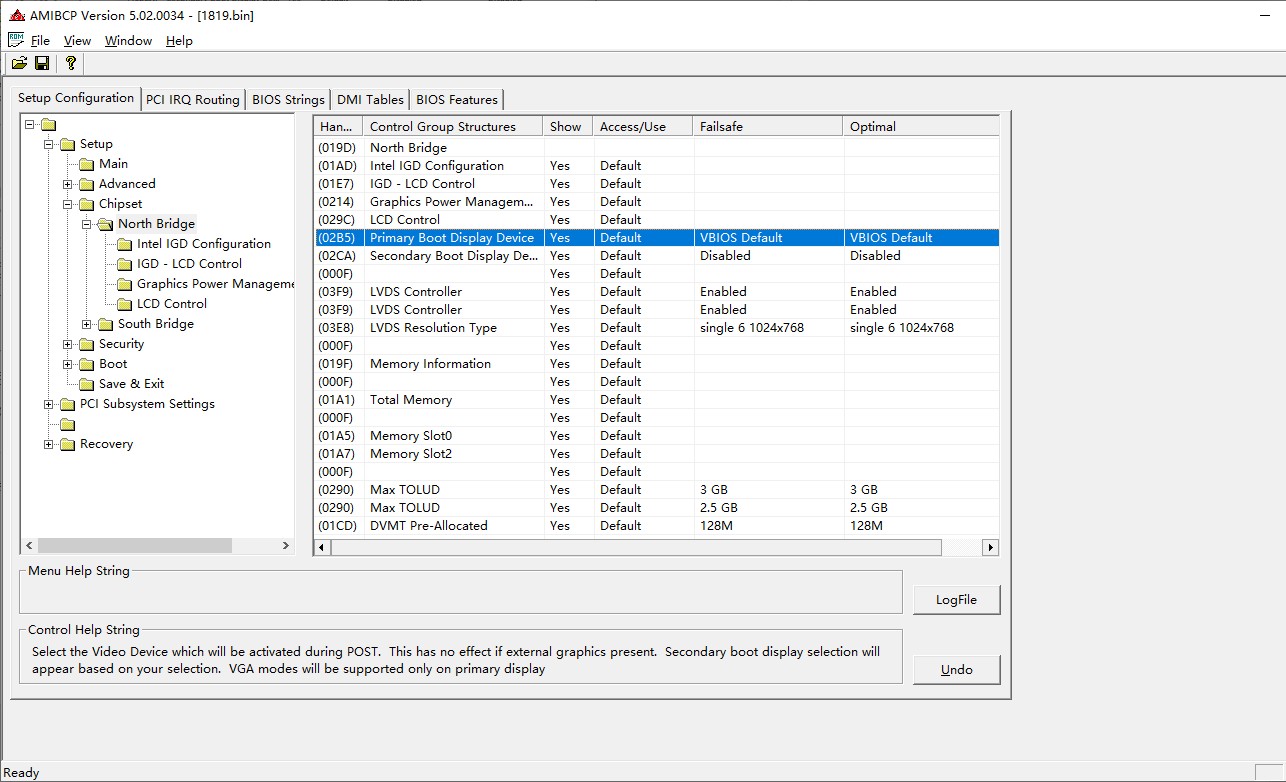Switch to the BIOS Features tab
This screenshot has height=782, width=1286.
pos(457,99)
